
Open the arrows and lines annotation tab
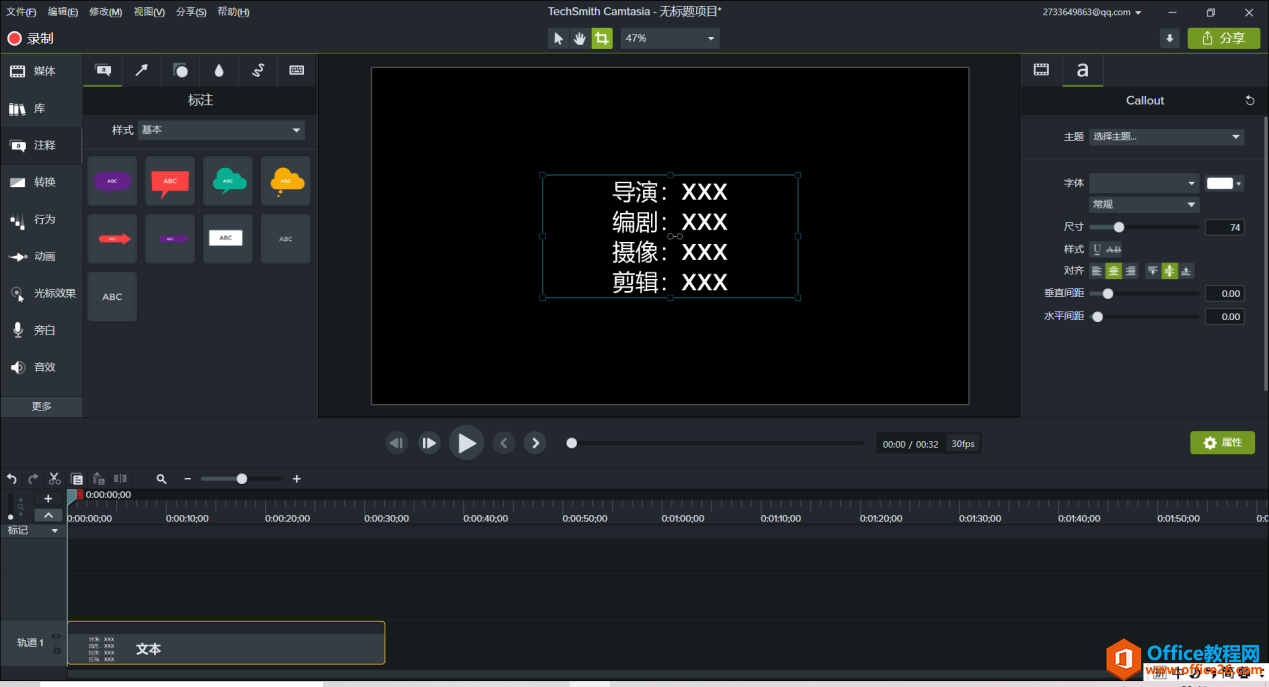[141, 70]
